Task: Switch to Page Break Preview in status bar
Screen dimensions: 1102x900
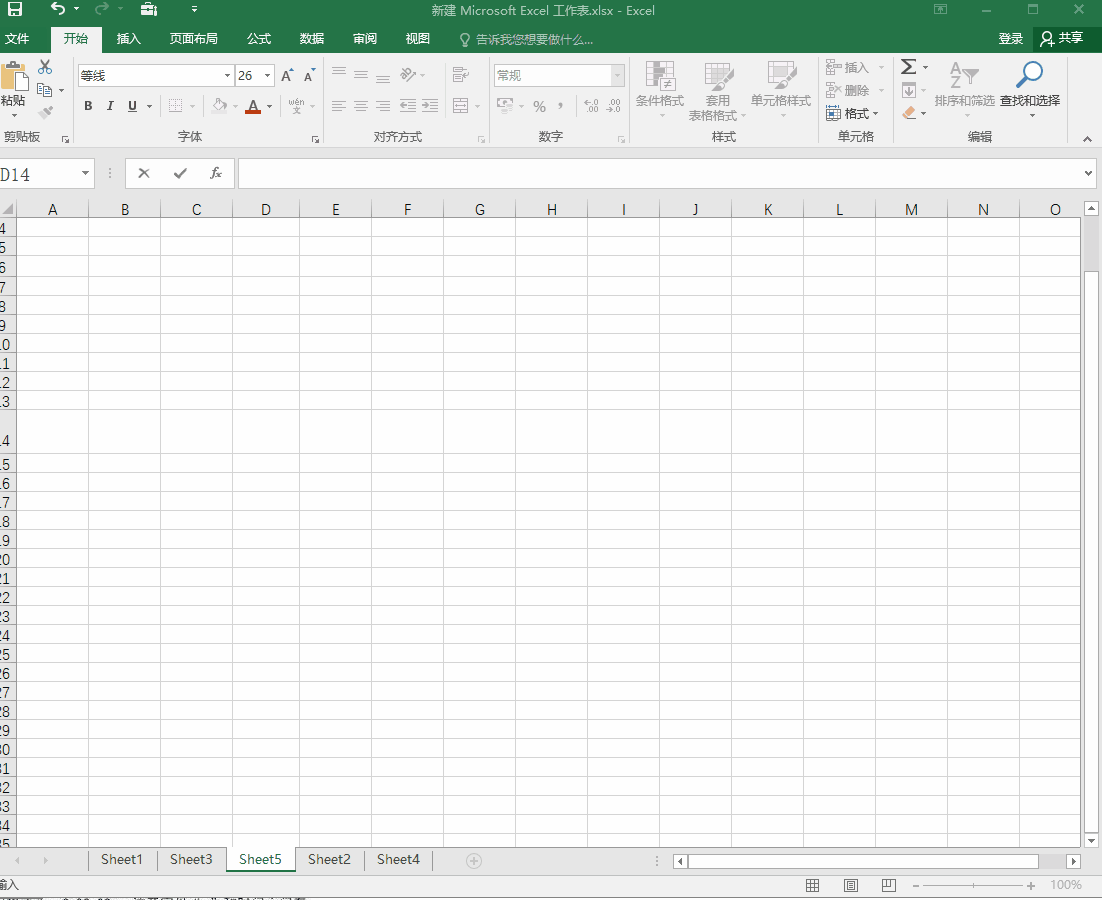Action: pos(888,885)
